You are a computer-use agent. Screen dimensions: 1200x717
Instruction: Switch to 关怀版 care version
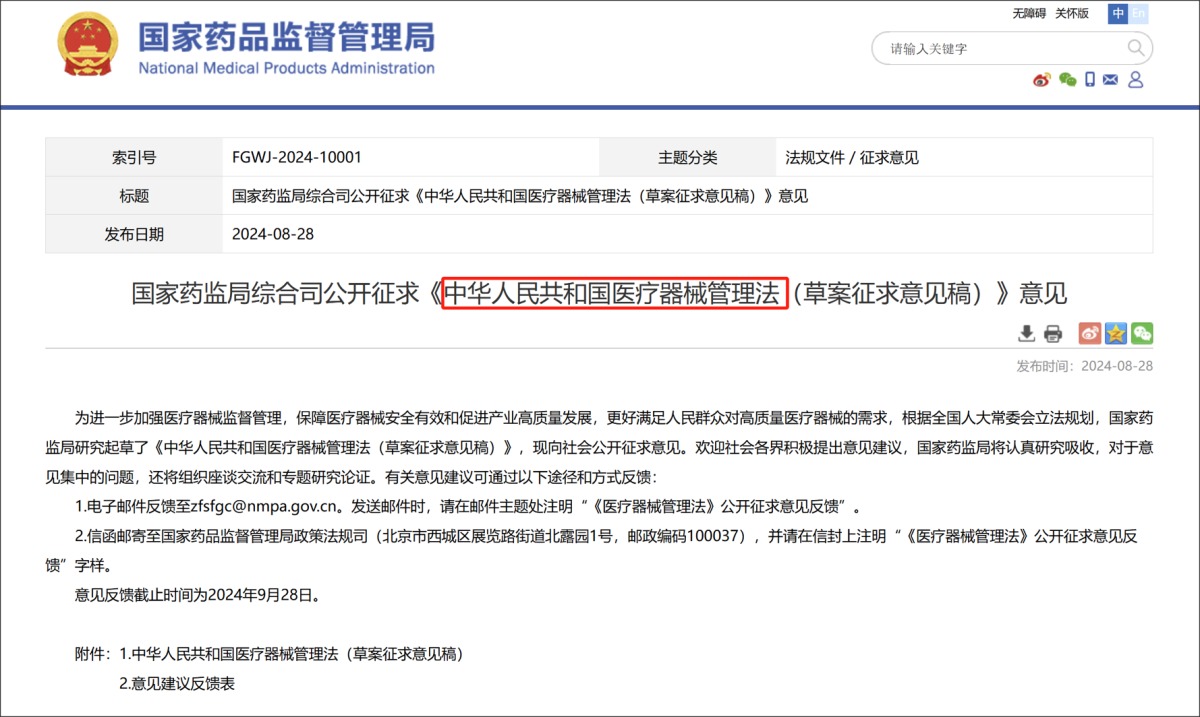tap(1071, 13)
